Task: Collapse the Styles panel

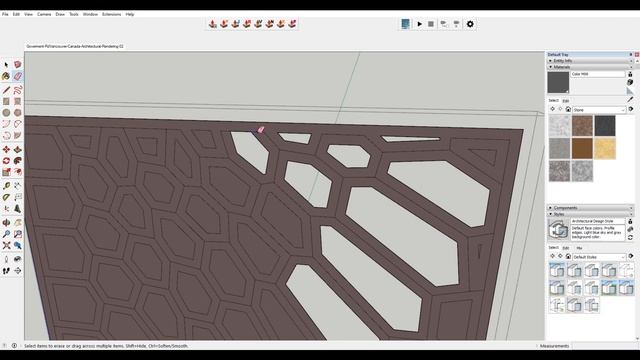Action: pyautogui.click(x=550, y=214)
